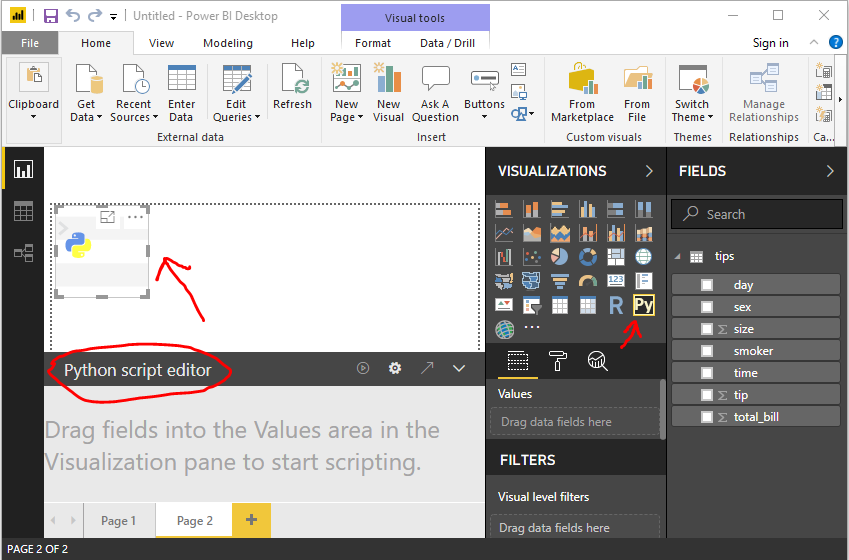Viewport: 849px width, 560px height.
Task: Pop out script to external IDE
Action: (x=427, y=368)
